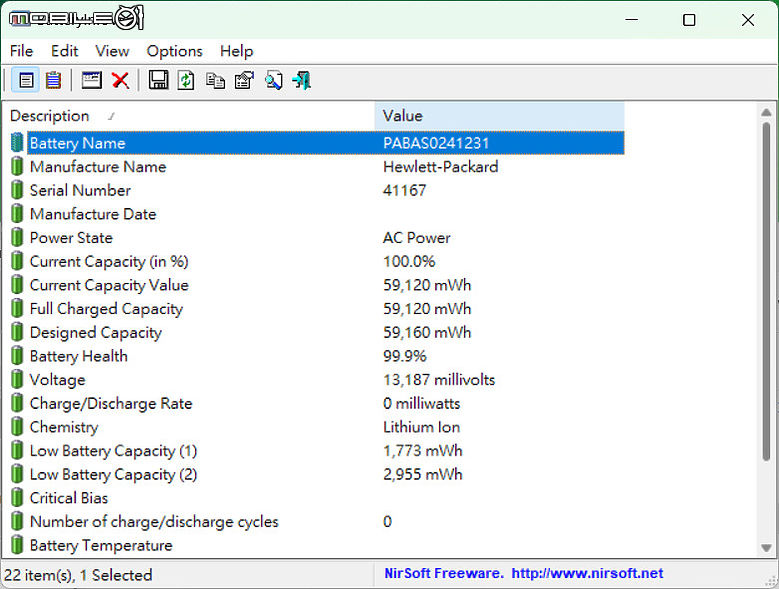Click battery icon beside Voltage
Image resolution: width=779 pixels, height=589 pixels.
point(17,379)
